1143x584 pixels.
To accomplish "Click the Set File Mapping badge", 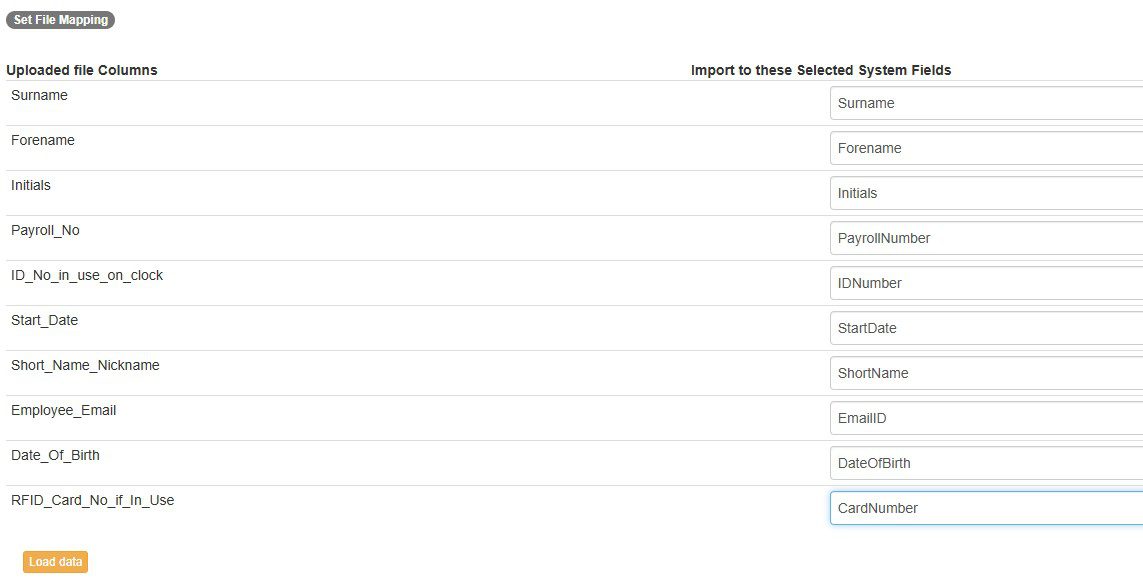I will point(60,20).
